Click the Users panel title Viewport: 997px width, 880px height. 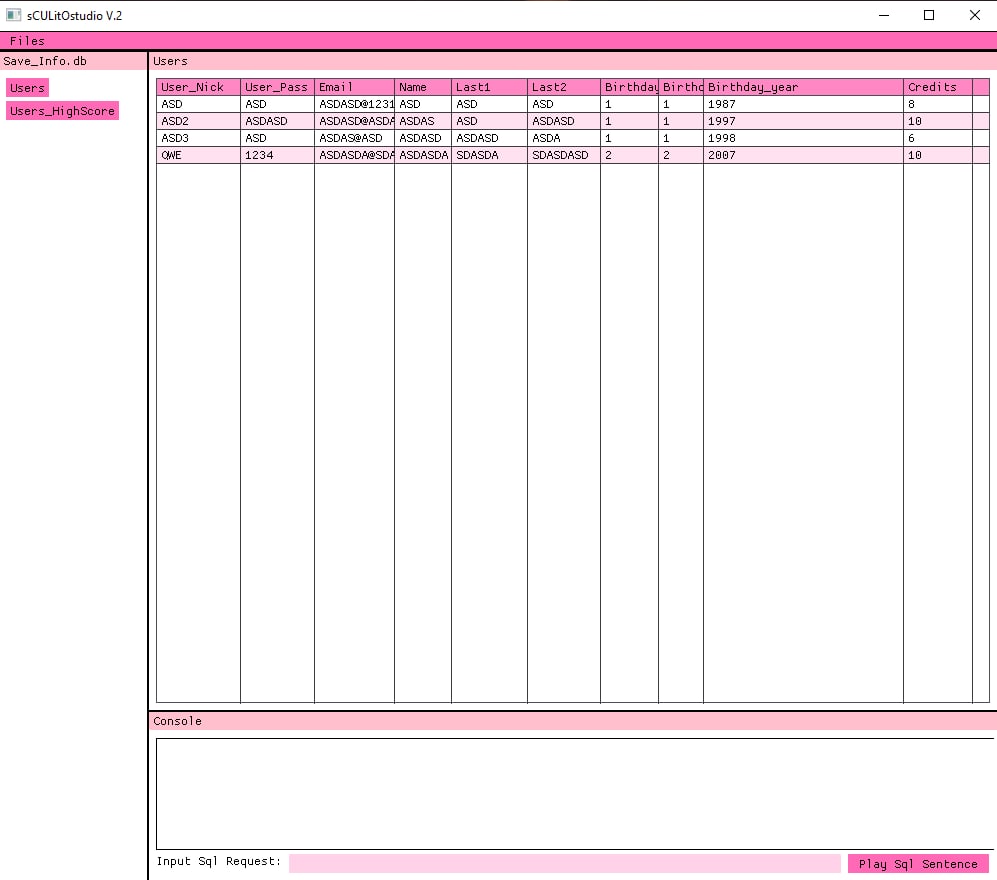point(170,61)
